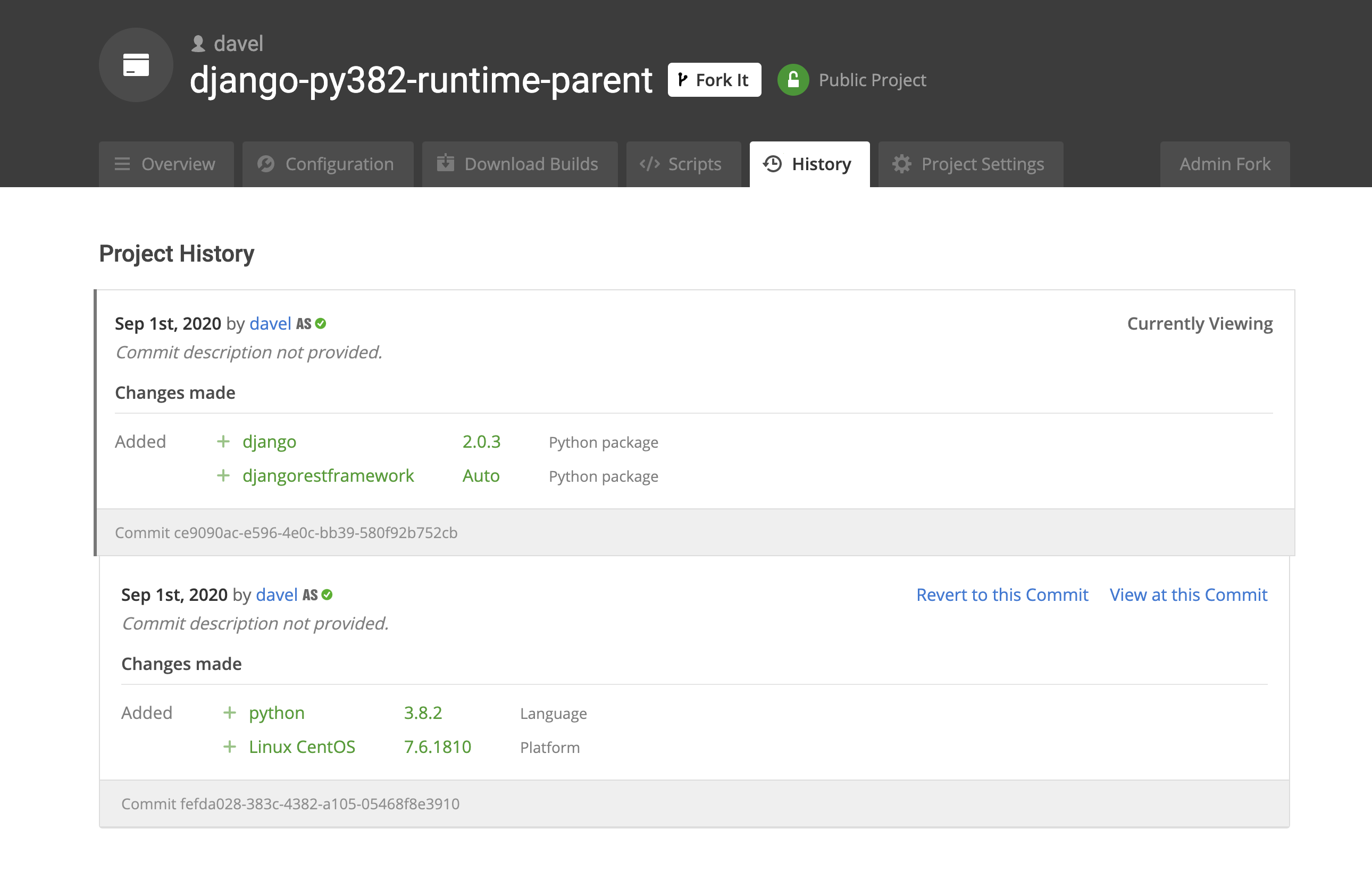Click Revert to this Commit link
Image resolution: width=1372 pixels, height=871 pixels.
tap(1002, 594)
